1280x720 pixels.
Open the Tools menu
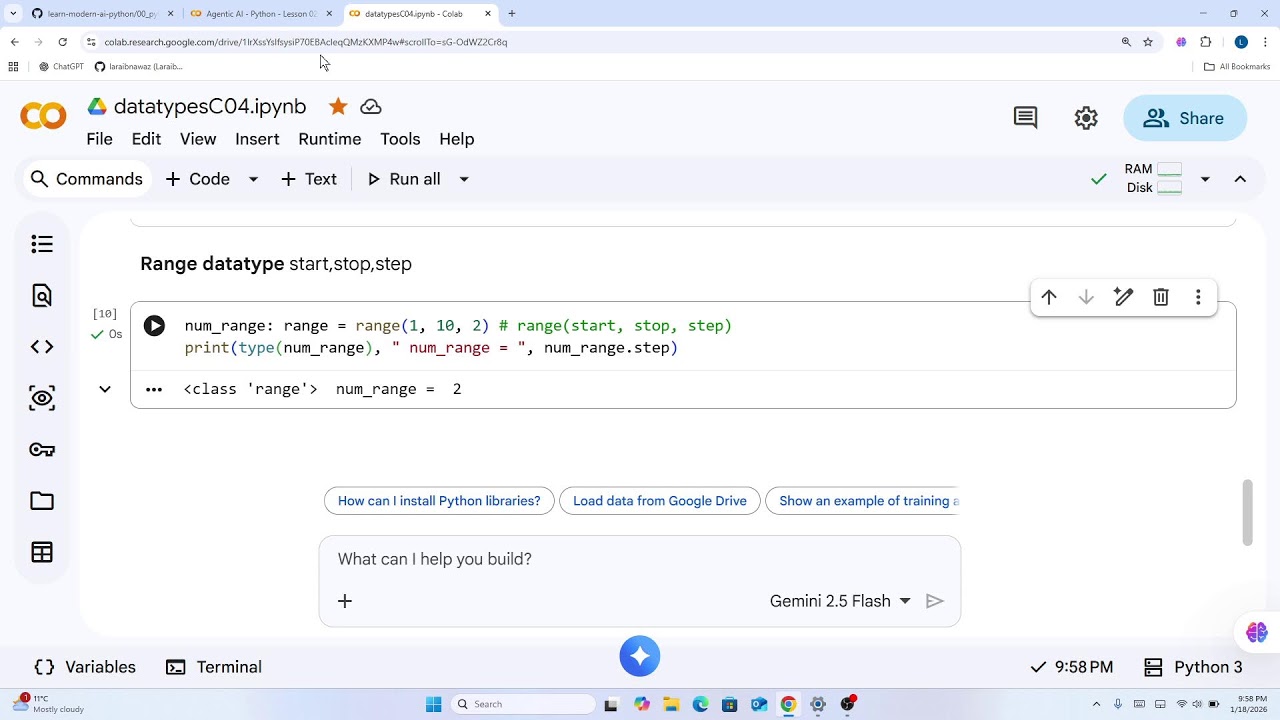point(400,139)
